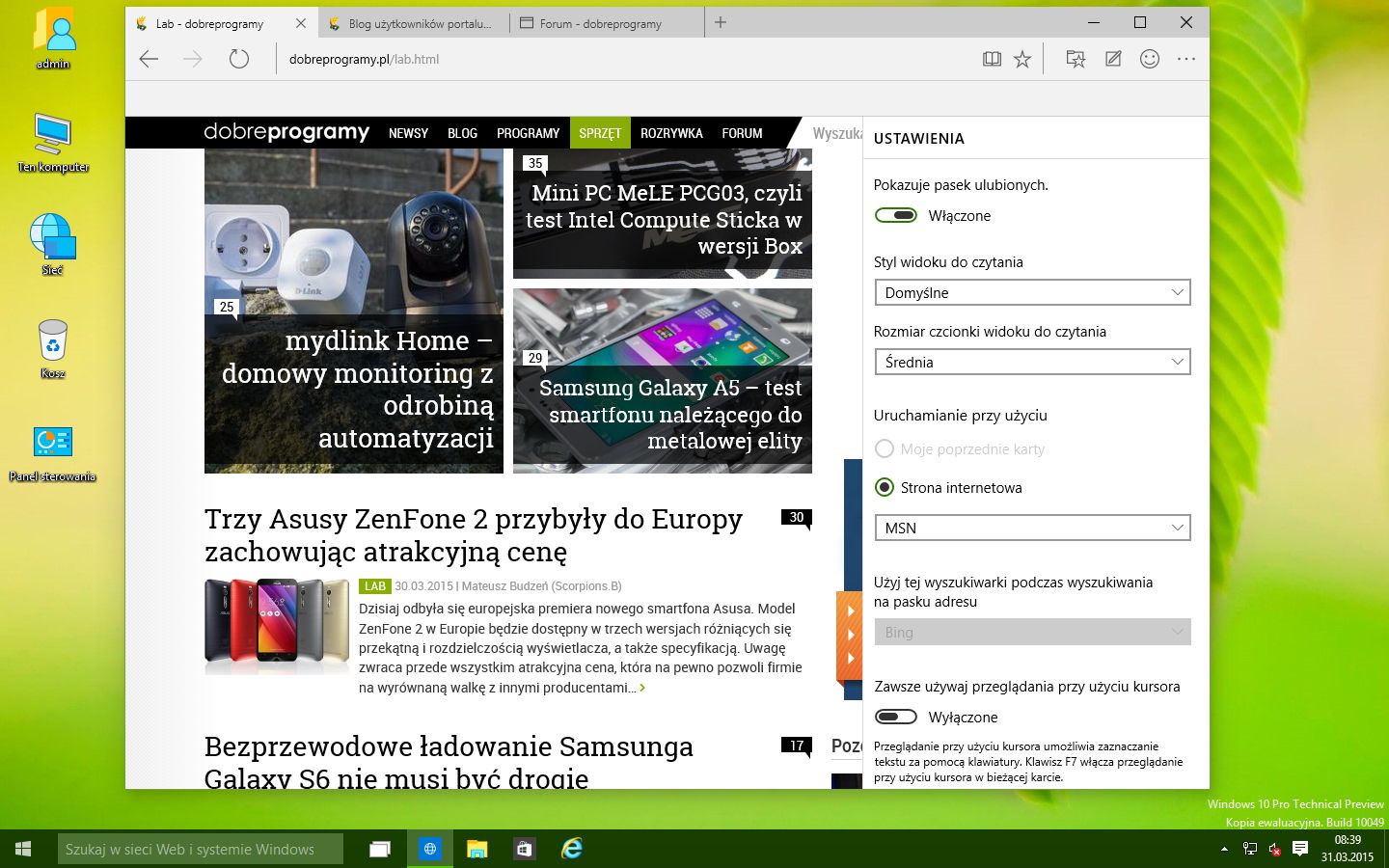Open reading view with the book icon
Screen dimensions: 1389x868
tap(992, 59)
